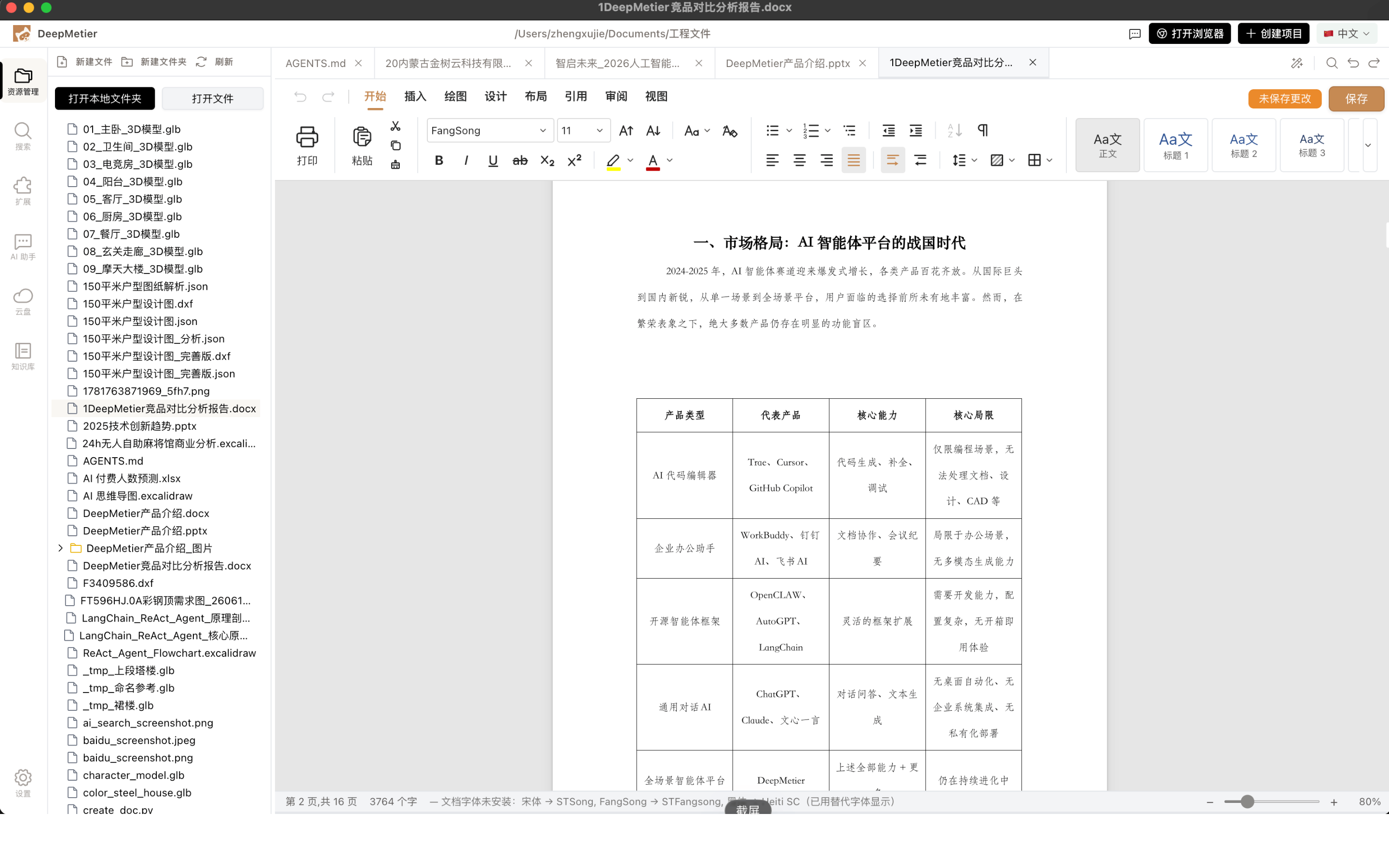Toggle Strikethrough formatting

coord(520,161)
